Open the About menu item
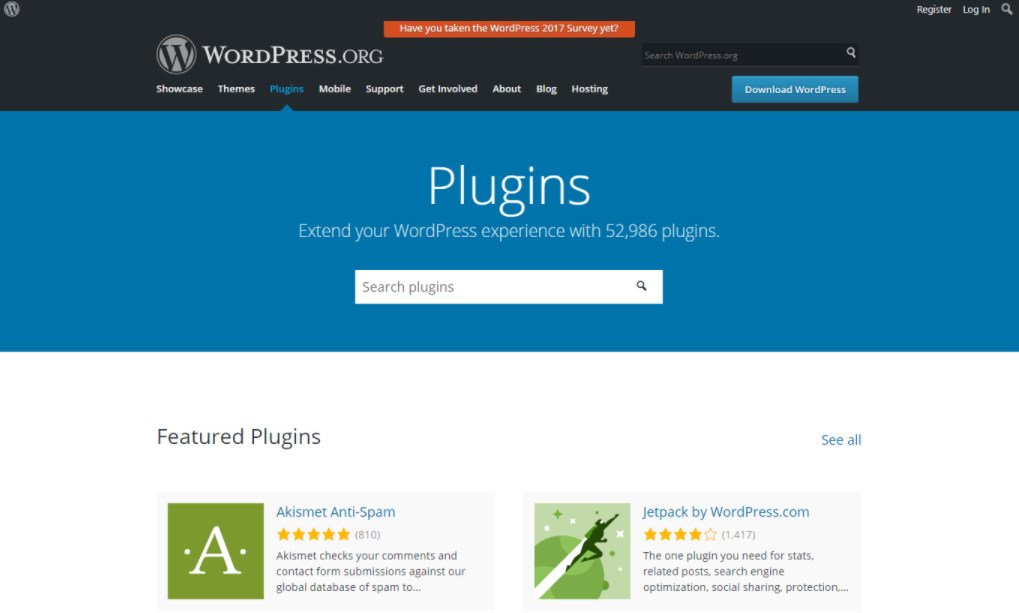This screenshot has height=613, width=1019. pos(506,89)
